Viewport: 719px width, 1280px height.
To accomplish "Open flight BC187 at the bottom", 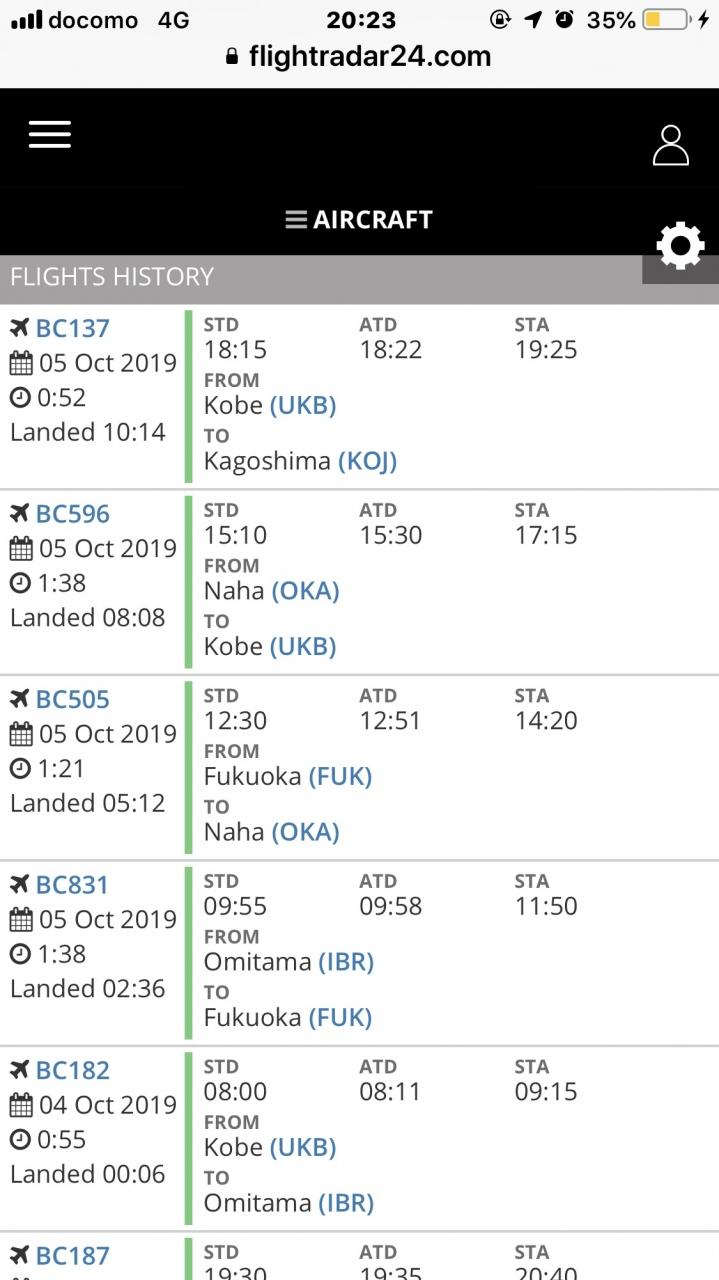I will (x=72, y=1255).
